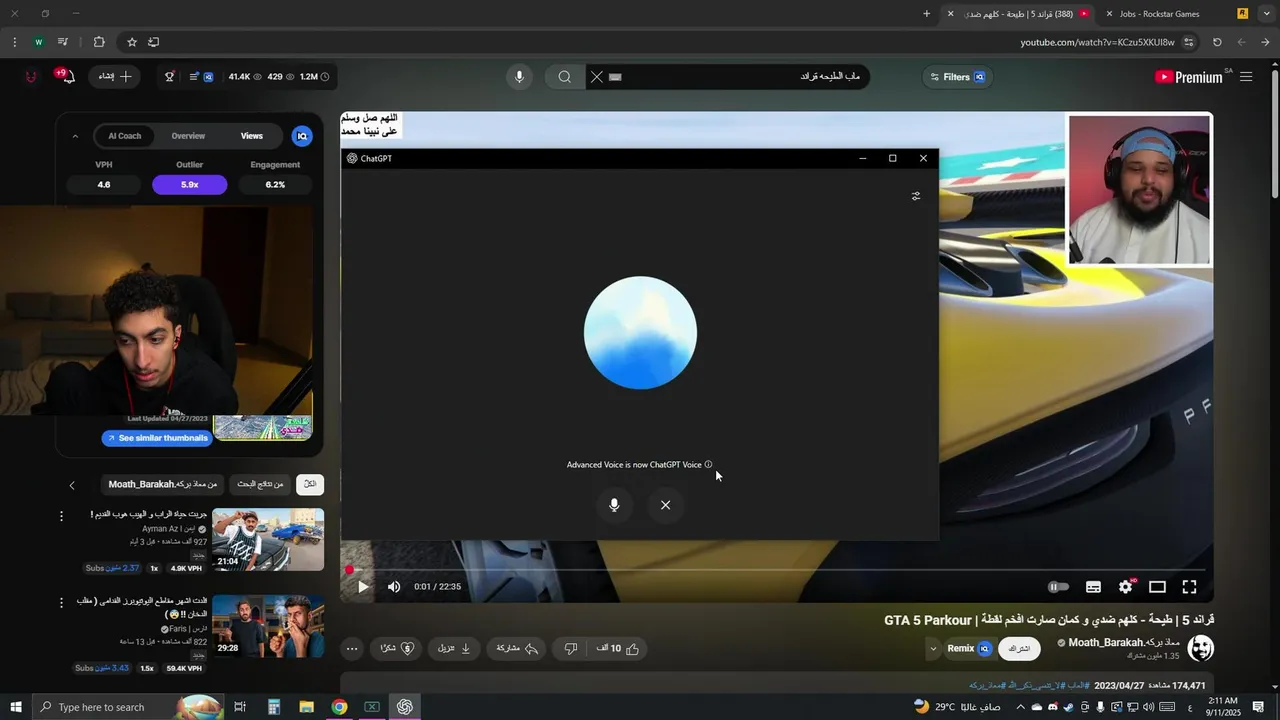Click the trophy icon in vidIQ toolbar
Image resolution: width=1280 pixels, height=720 pixels.
(x=169, y=76)
